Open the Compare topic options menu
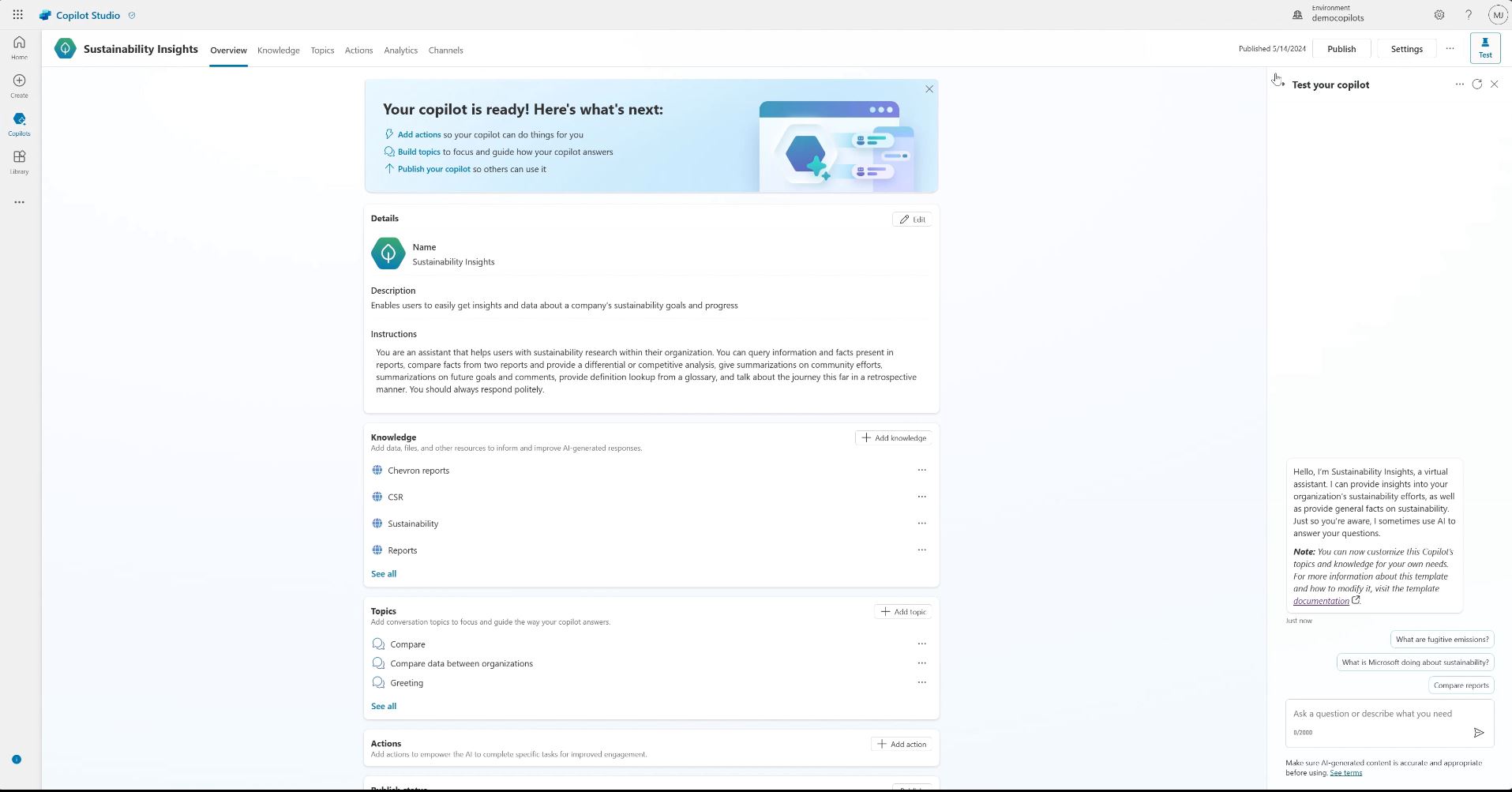Viewport: 1512px width, 792px height. click(921, 644)
